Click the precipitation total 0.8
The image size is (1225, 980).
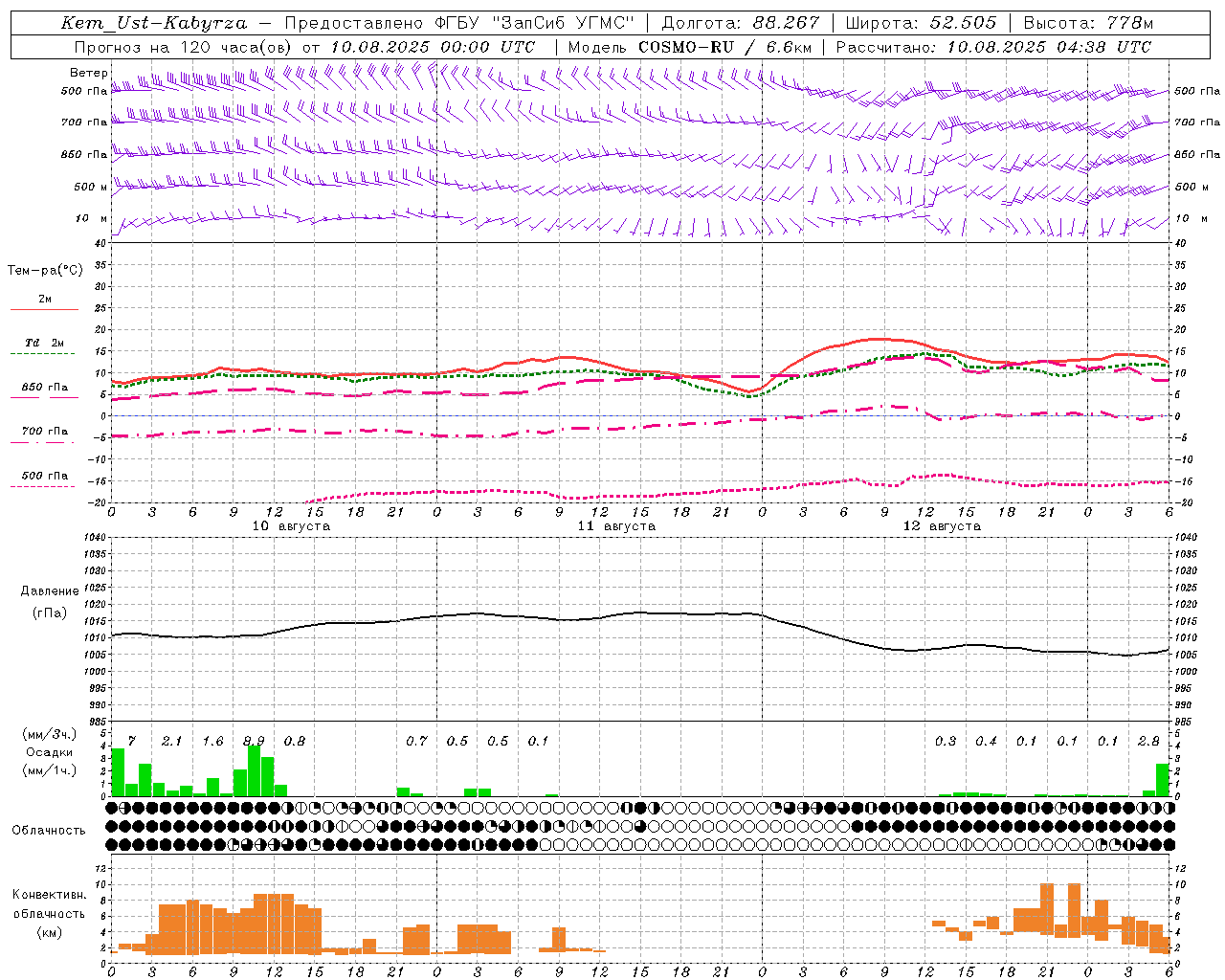point(295,742)
